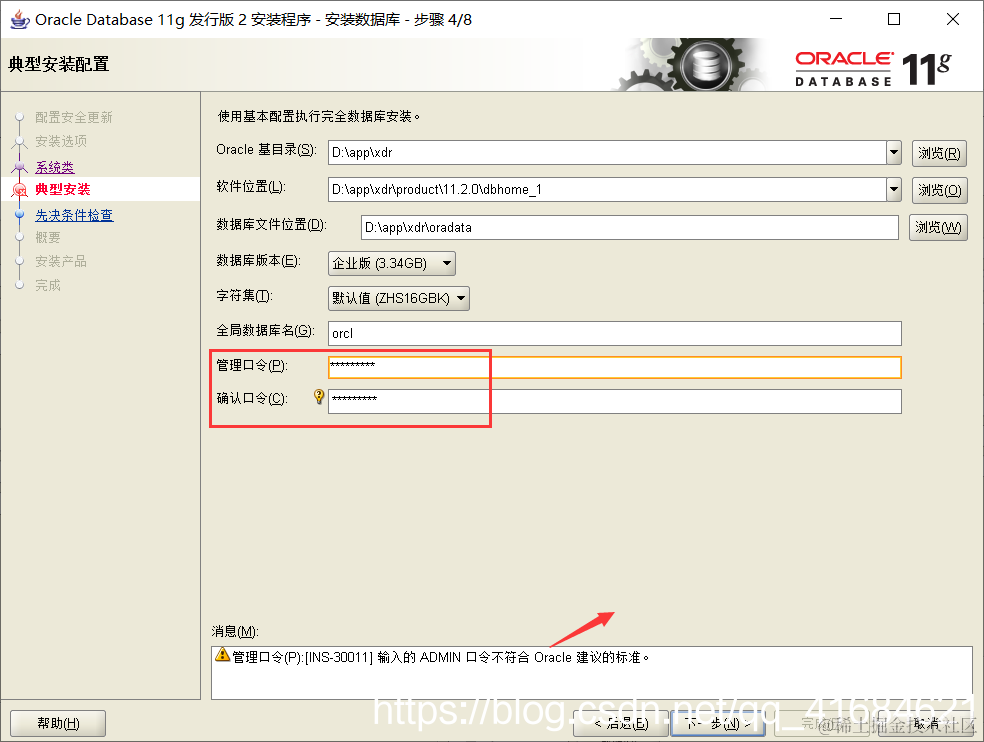Click the 安装产品 step in sidebar
984x742 pixels.
tap(61, 261)
